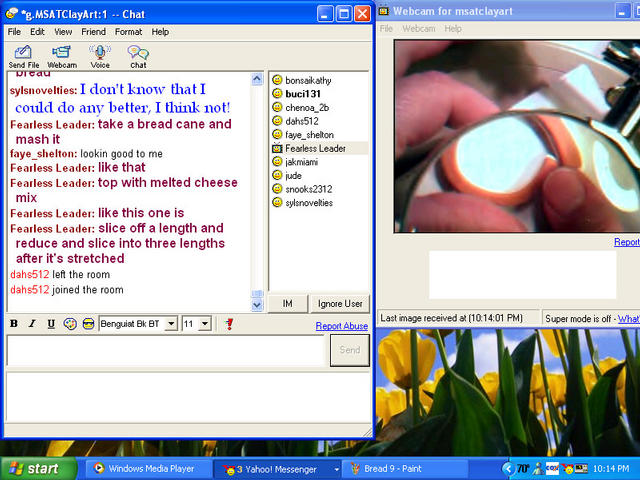
Task: Open the Webcam menu in webcam window
Action: pyautogui.click(x=419, y=29)
